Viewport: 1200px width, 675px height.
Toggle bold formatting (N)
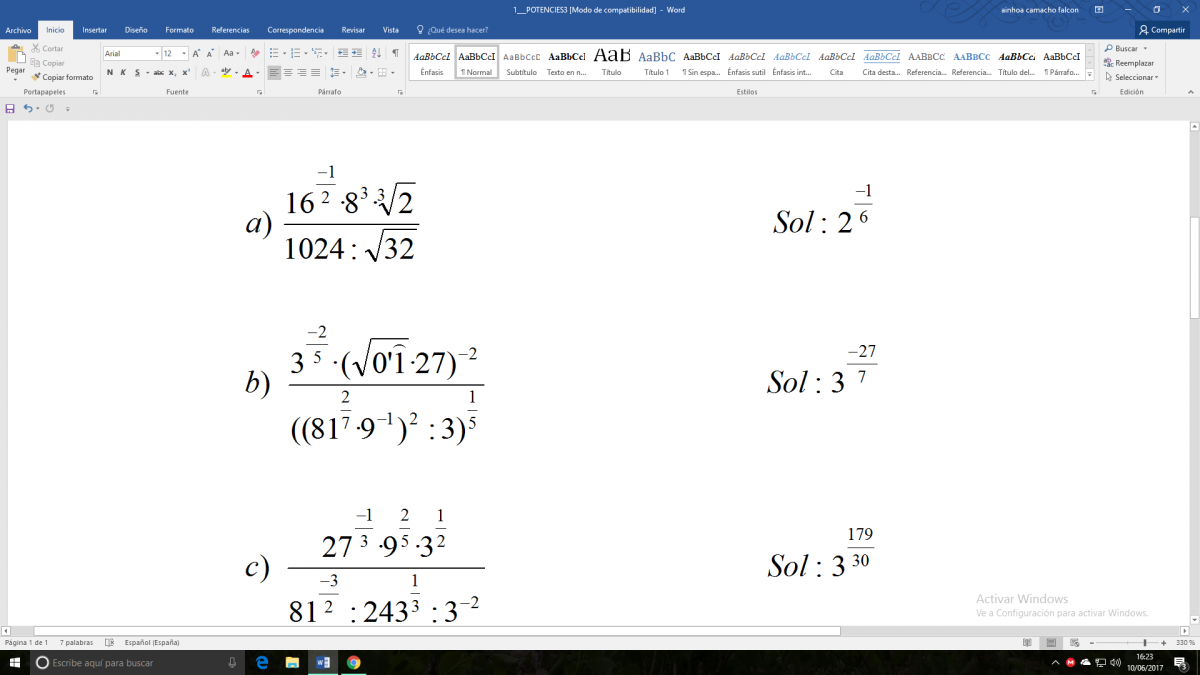pos(110,73)
